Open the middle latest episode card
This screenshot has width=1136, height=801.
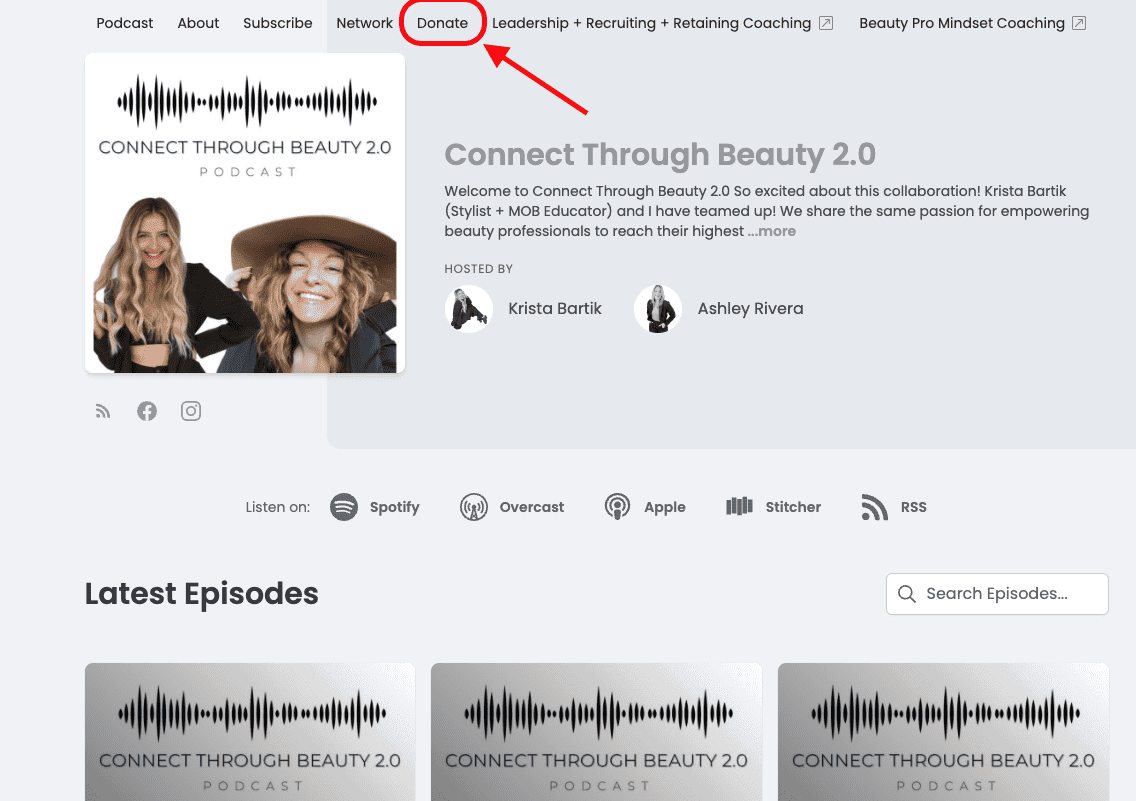coord(596,731)
